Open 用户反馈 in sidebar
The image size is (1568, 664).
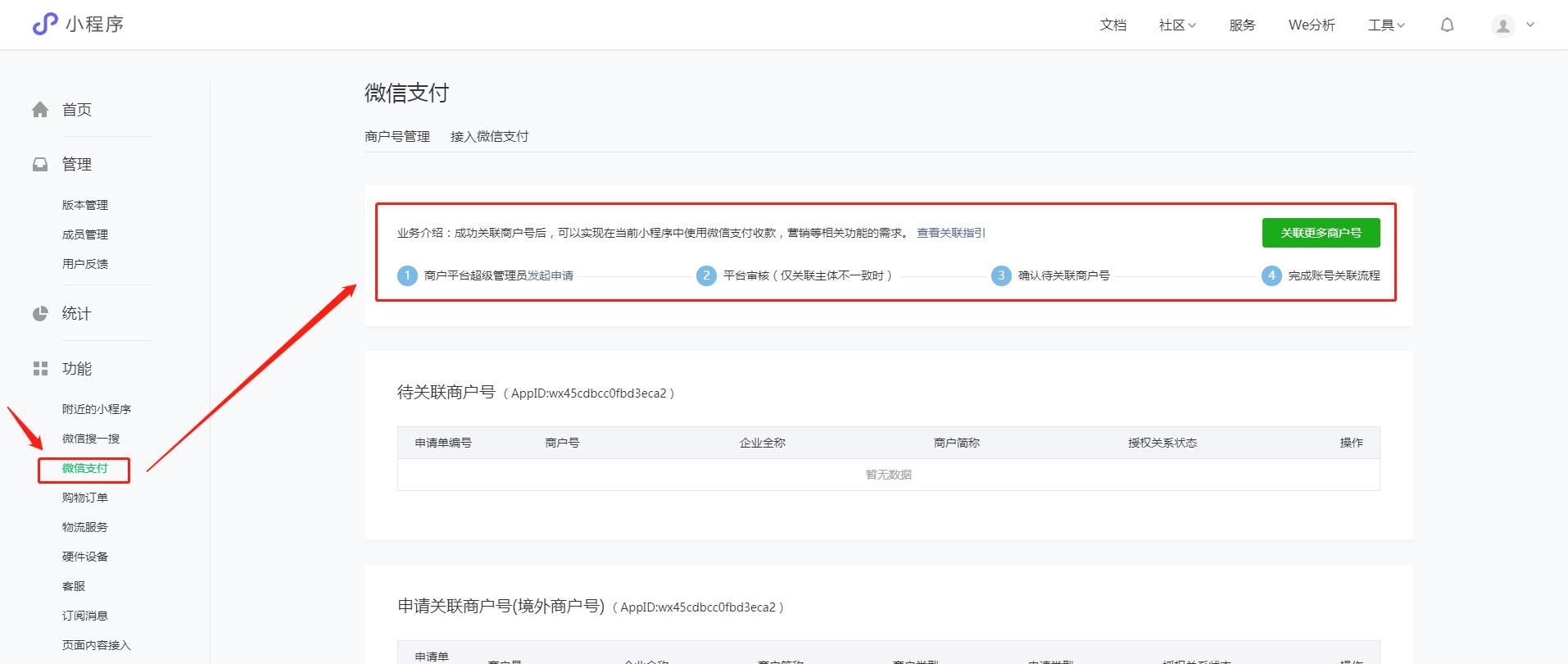(x=85, y=264)
